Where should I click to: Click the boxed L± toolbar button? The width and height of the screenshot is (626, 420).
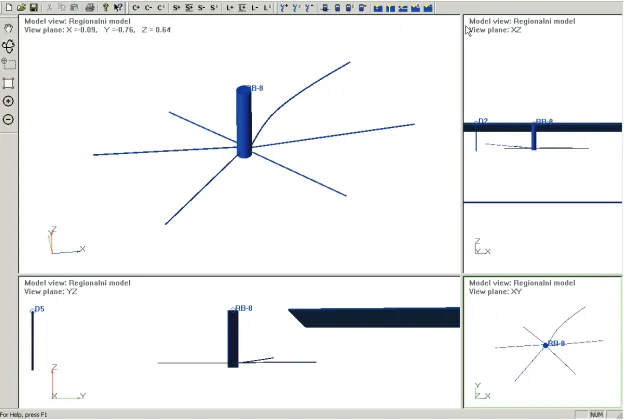(242, 8)
